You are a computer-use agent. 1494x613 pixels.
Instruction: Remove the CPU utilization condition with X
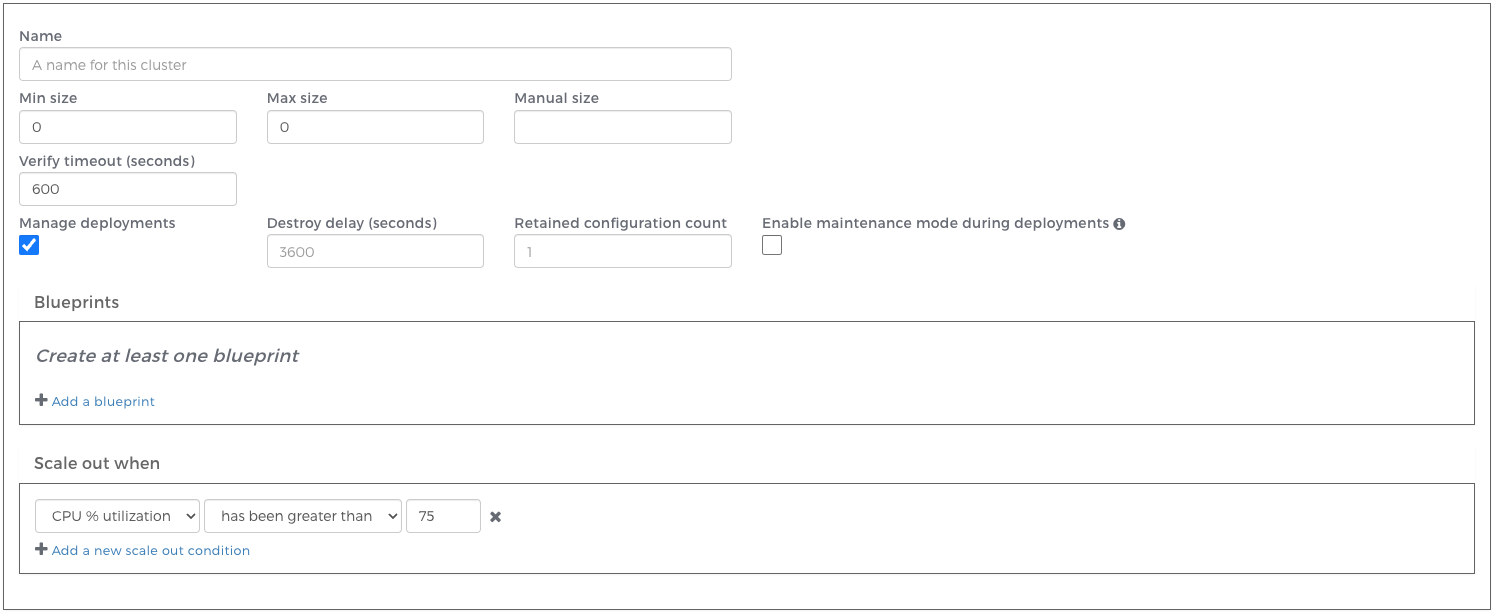495,517
